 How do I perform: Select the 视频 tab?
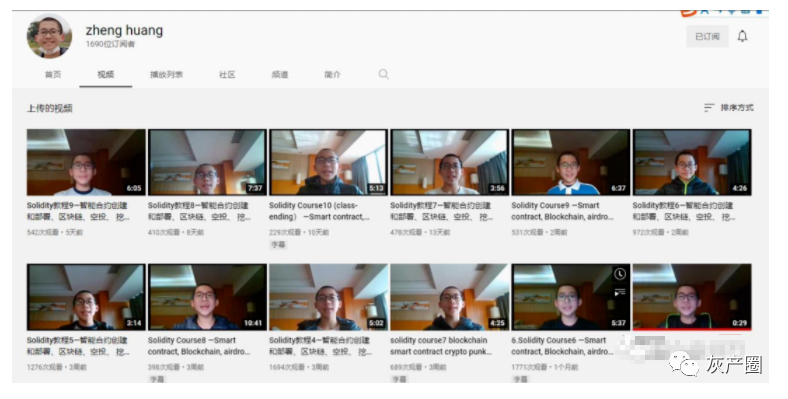(x=106, y=74)
